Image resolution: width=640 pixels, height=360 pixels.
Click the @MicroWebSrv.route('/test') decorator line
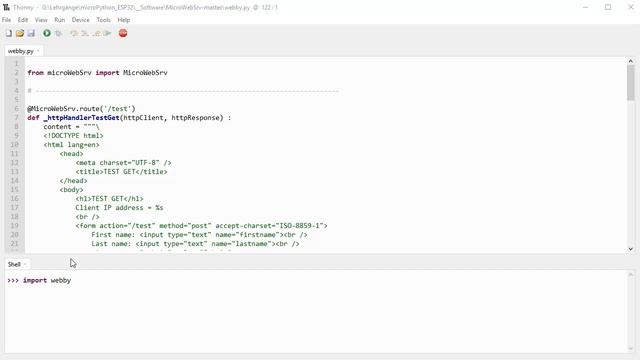point(81,109)
